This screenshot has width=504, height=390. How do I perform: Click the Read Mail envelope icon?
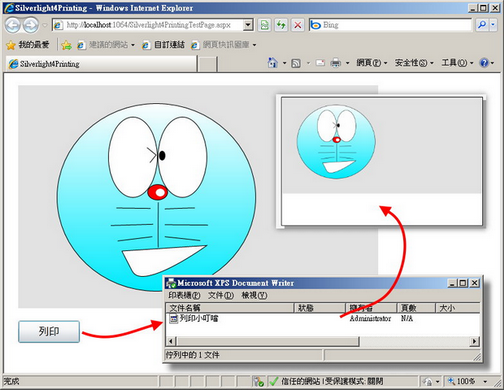click(x=320, y=63)
